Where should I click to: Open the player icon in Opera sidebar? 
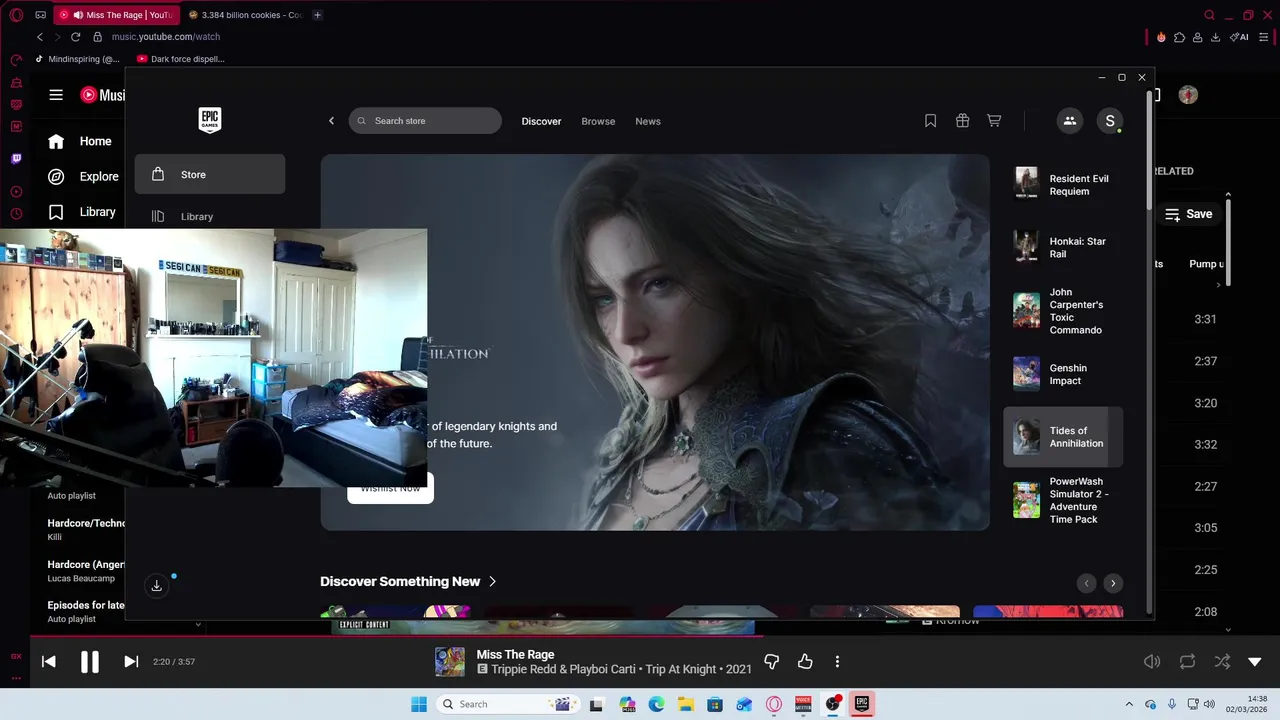coord(16,191)
